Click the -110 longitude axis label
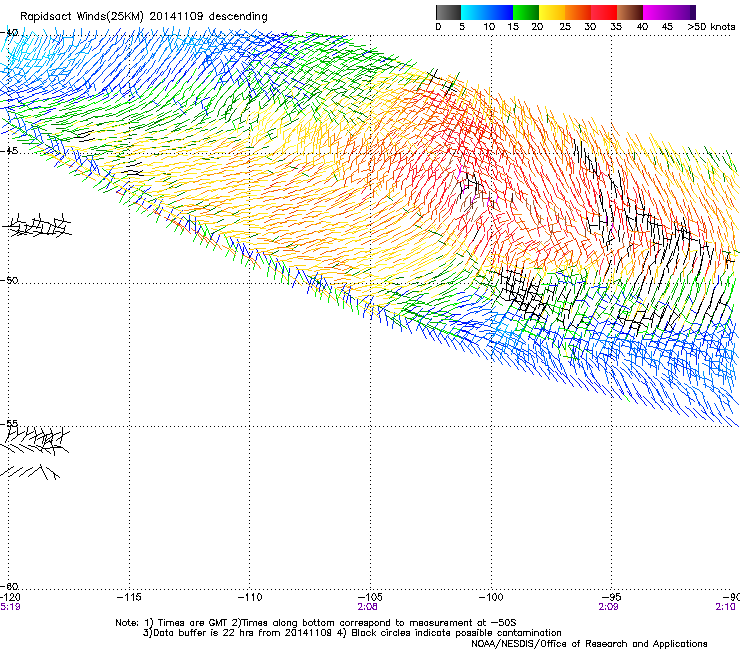The width and height of the screenshot is (740, 650). coord(250,597)
